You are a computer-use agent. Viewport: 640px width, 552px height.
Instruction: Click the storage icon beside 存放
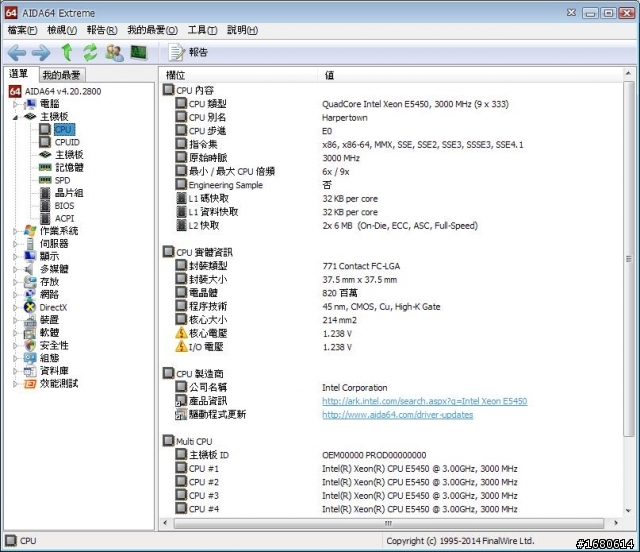[30, 282]
